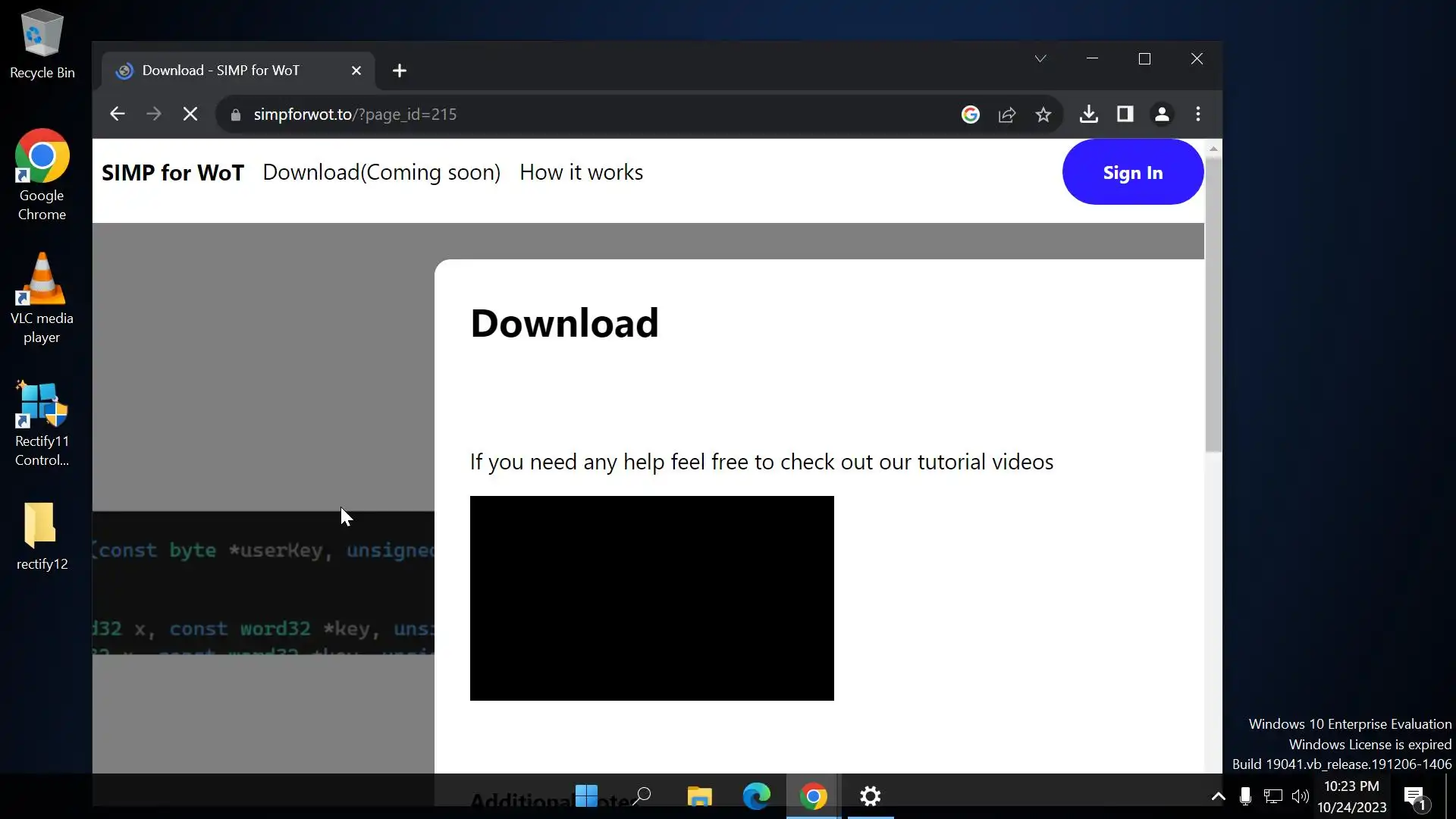This screenshot has width=1456, height=819.
Task: Click the Google icon in address bar
Action: (970, 115)
